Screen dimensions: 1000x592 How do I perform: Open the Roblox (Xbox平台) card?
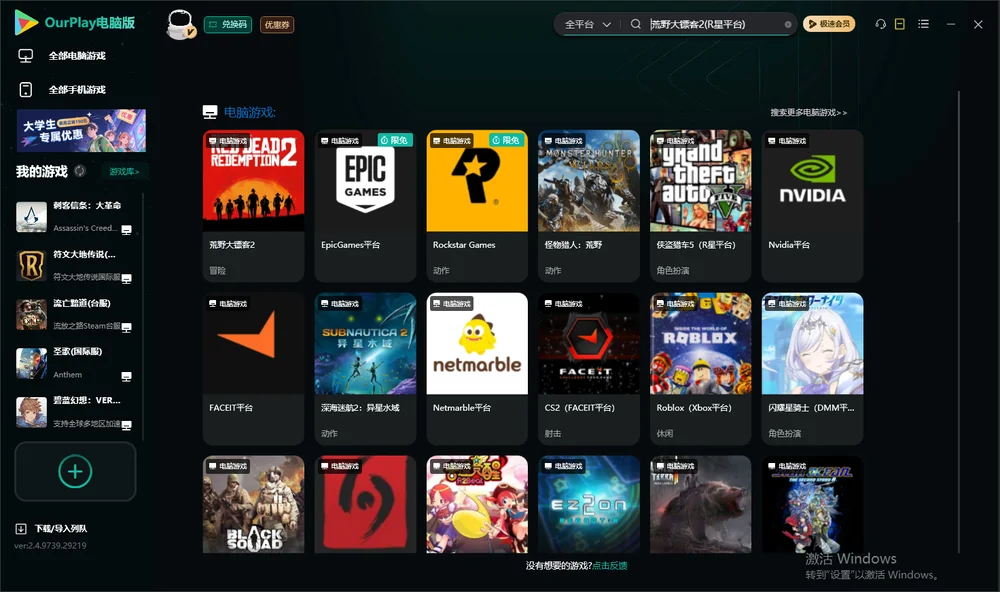point(700,368)
